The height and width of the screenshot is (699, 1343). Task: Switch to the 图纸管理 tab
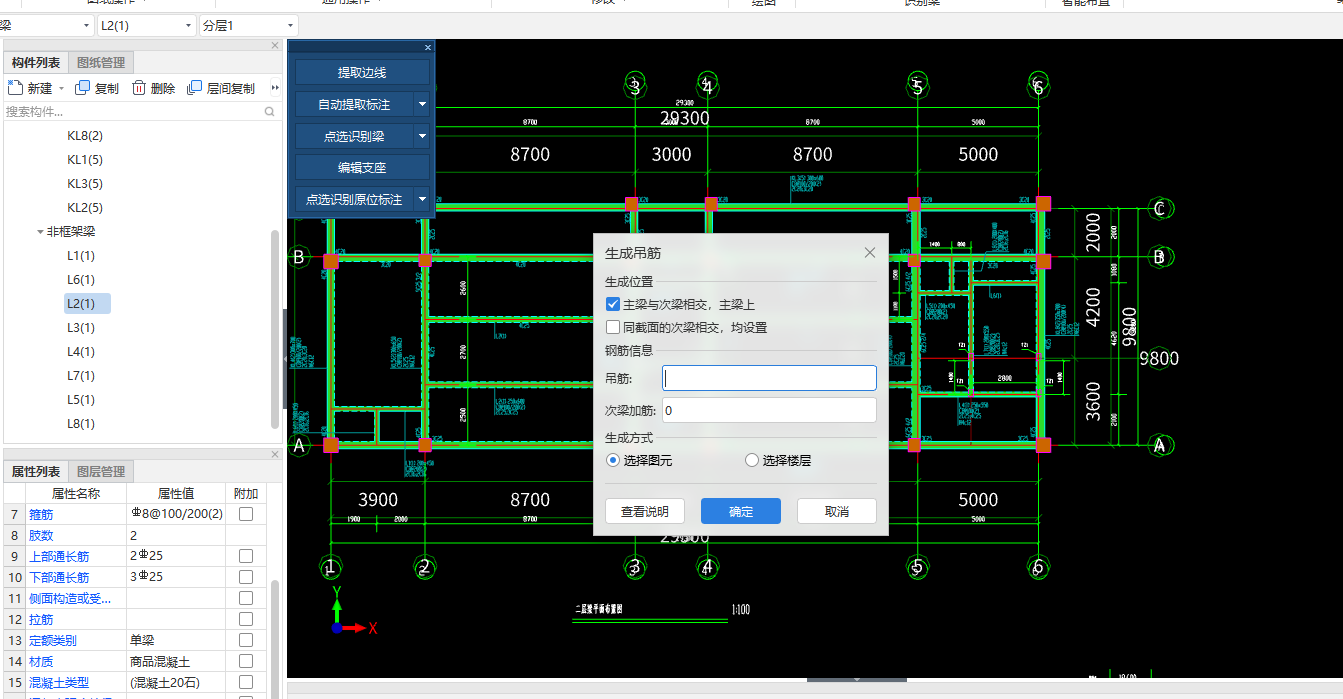(x=101, y=63)
